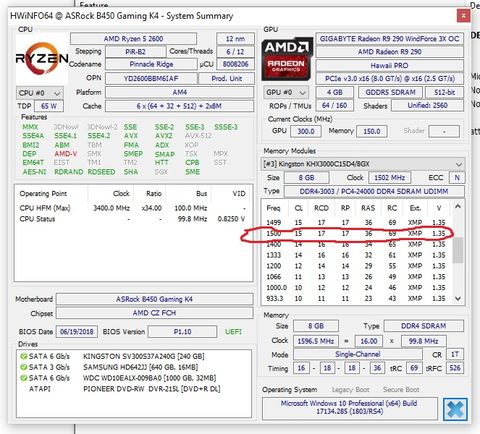The image size is (480, 434).
Task: Click the AMD Radeon Graphics logo
Action: tap(287, 59)
